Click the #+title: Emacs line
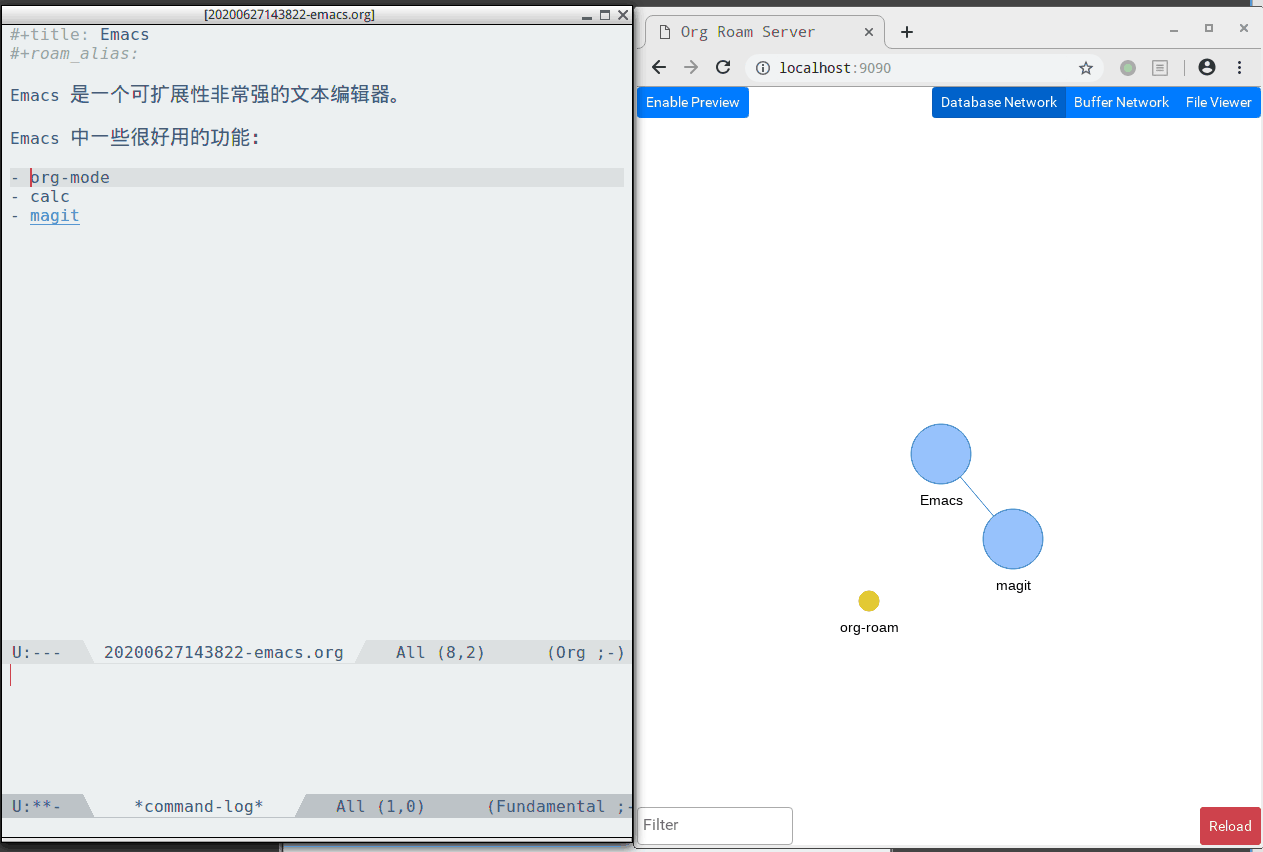Image resolution: width=1263 pixels, height=852 pixels. point(80,35)
